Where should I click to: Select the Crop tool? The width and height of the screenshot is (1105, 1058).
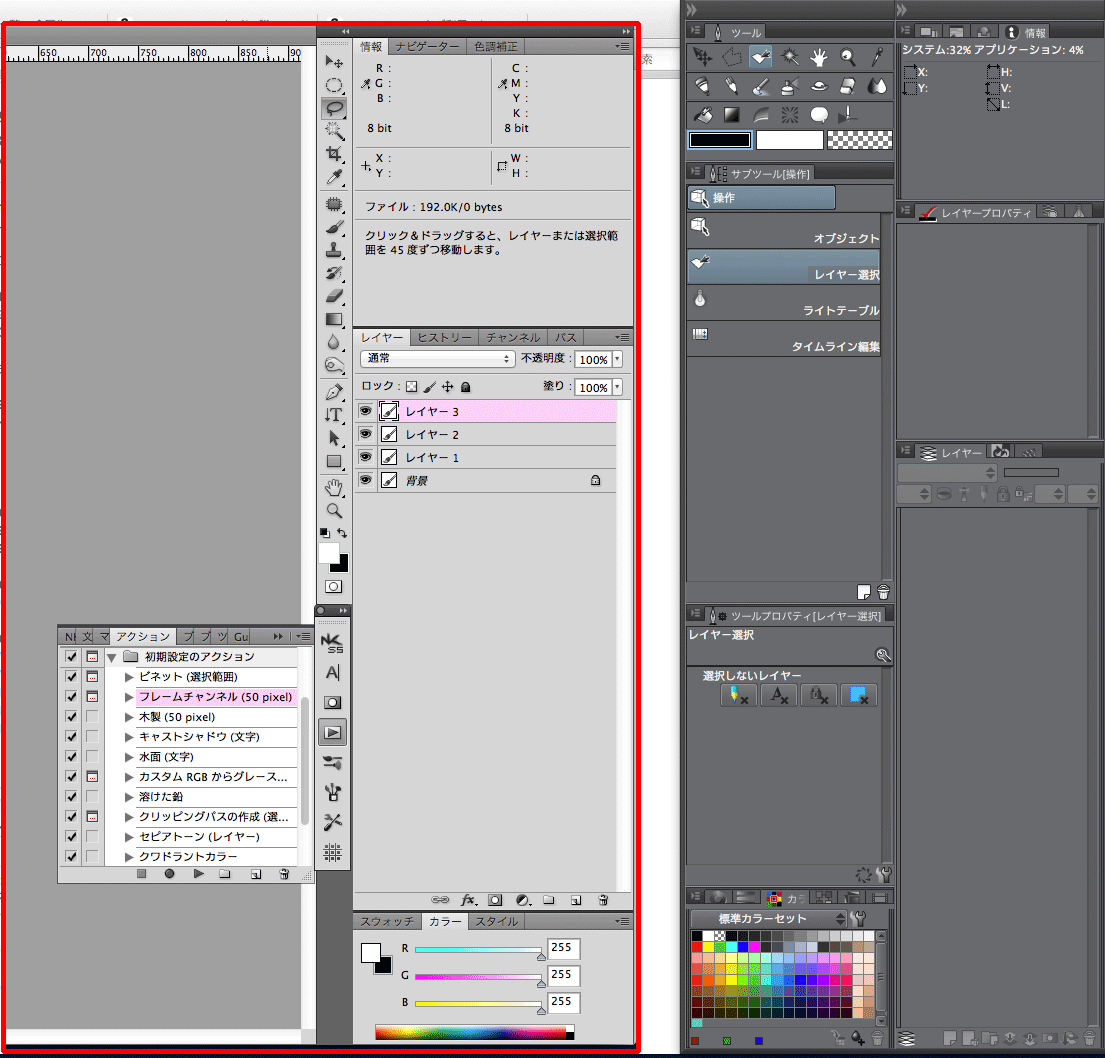[x=334, y=154]
